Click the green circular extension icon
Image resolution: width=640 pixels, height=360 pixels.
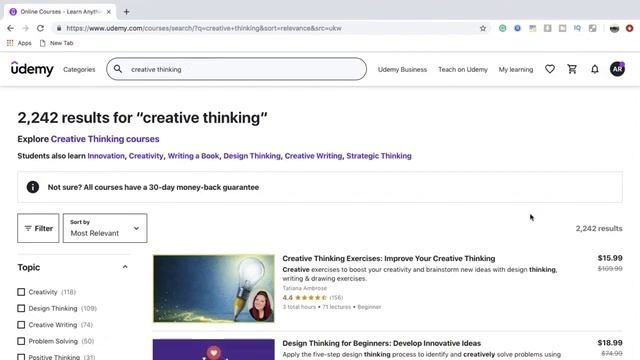click(502, 28)
